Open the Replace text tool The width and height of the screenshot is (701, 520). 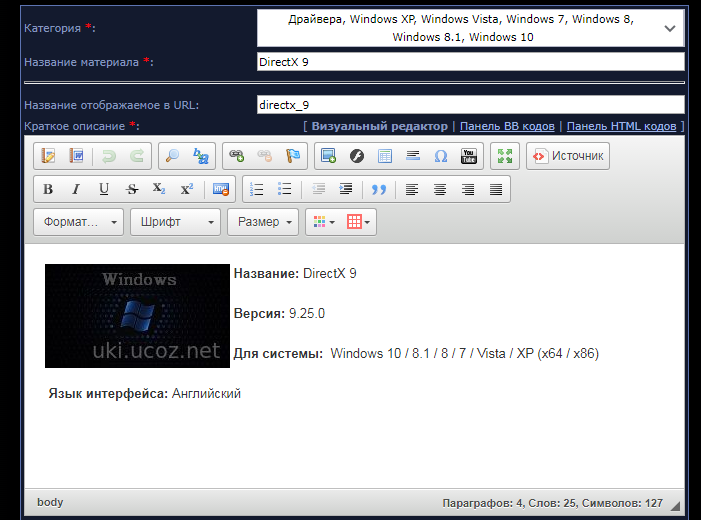201,156
